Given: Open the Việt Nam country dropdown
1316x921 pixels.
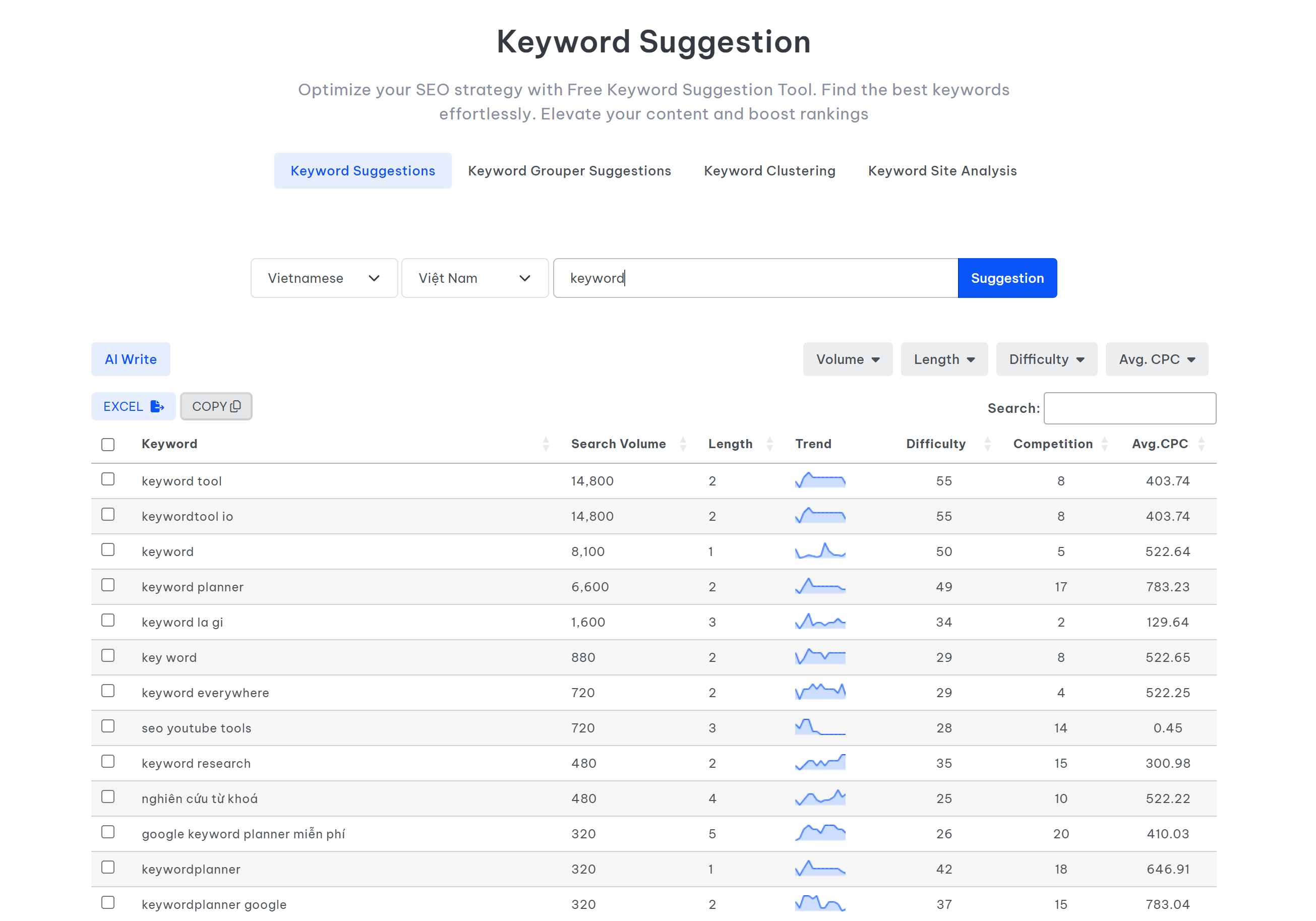Looking at the screenshot, I should pos(474,278).
